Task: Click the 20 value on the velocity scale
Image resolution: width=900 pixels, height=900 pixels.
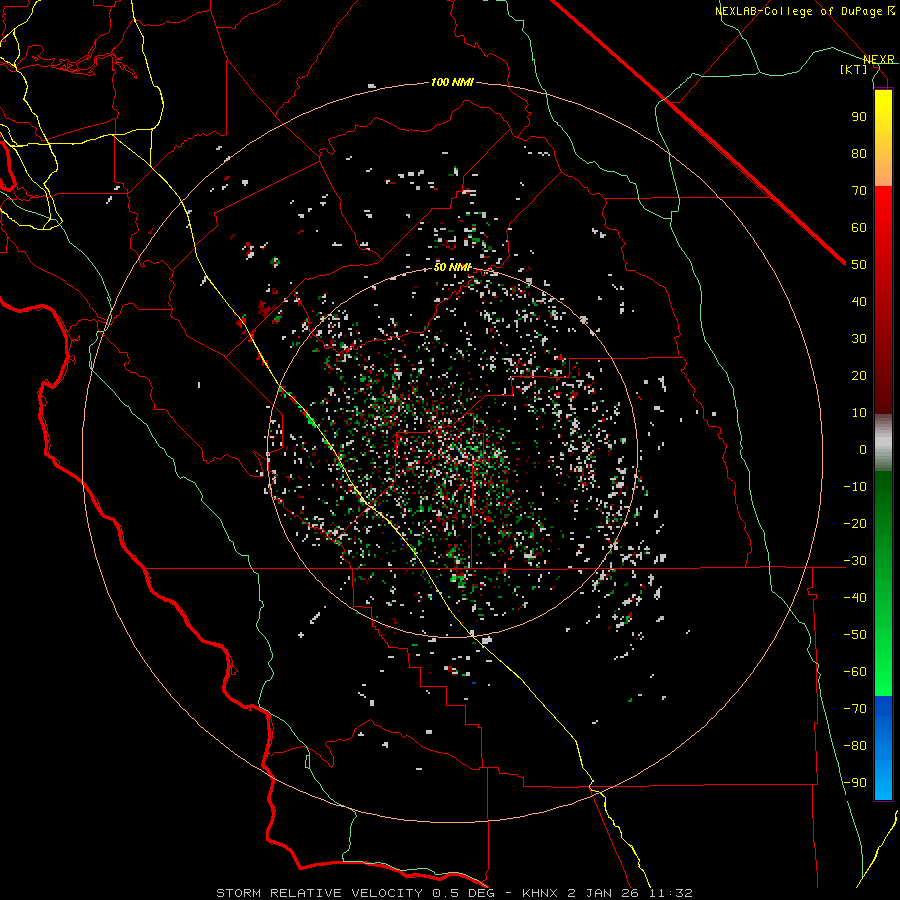Action: pos(859,376)
